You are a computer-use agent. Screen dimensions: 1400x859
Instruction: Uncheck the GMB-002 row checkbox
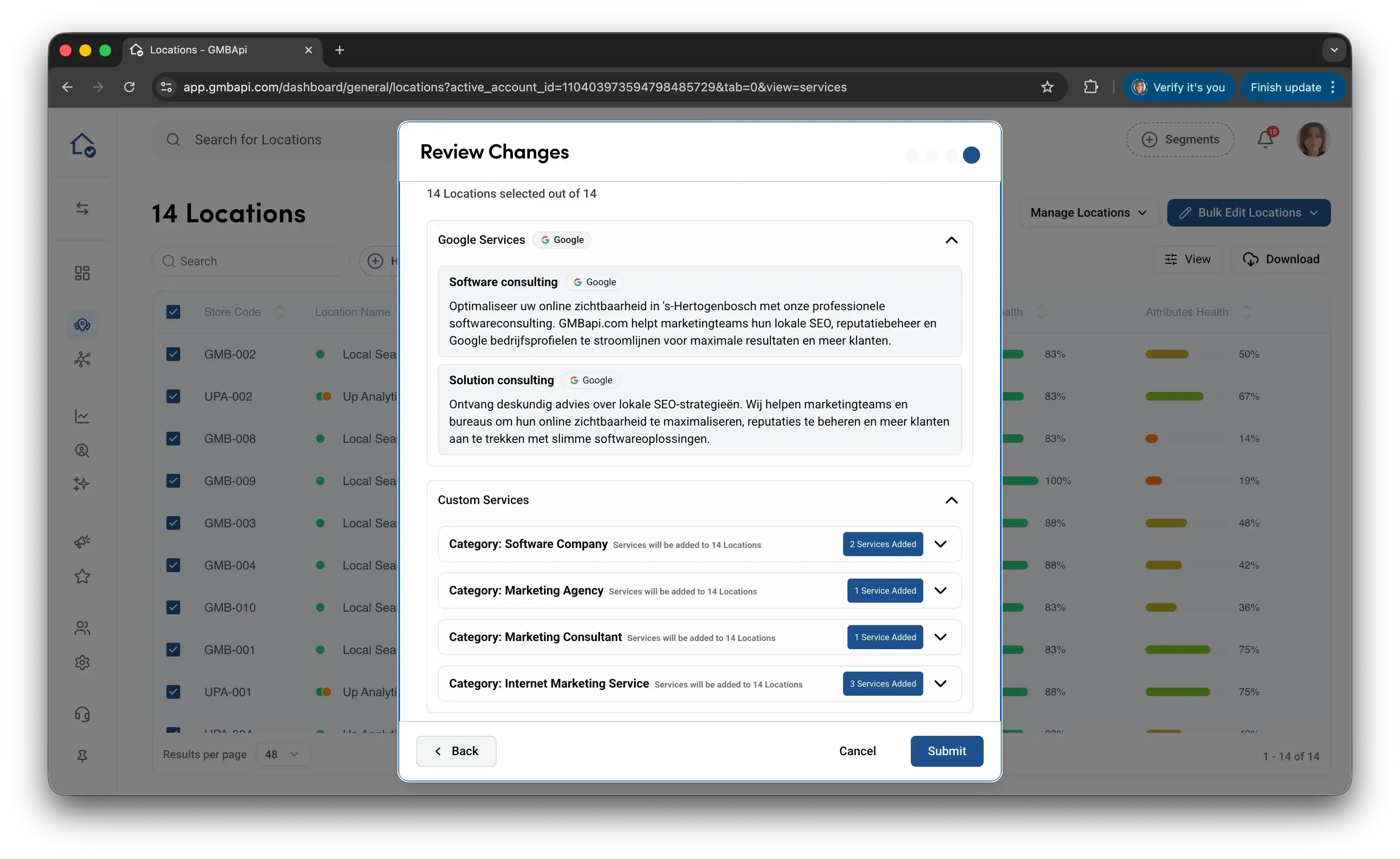tap(173, 354)
